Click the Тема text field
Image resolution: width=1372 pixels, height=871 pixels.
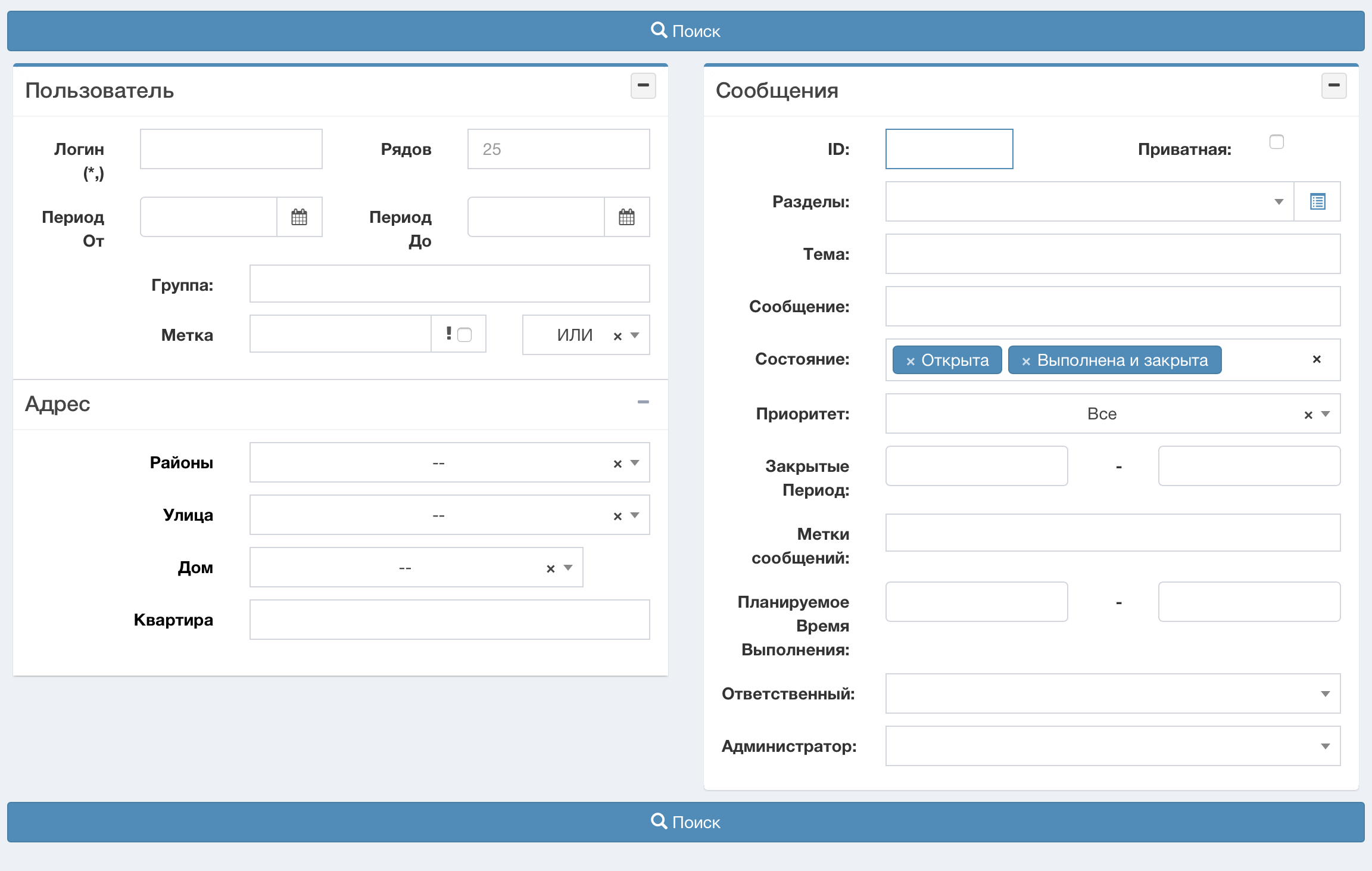click(x=1112, y=254)
